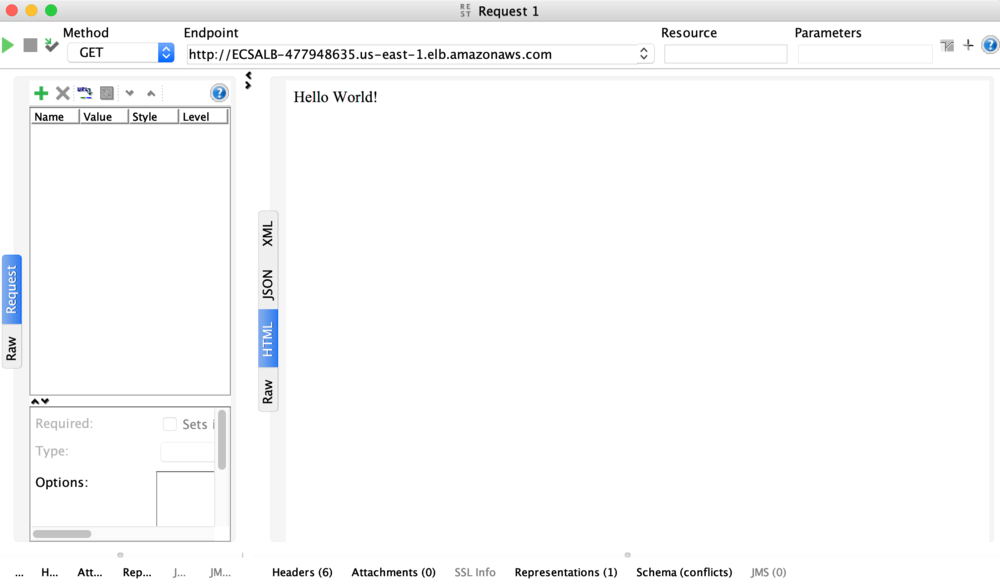
Task: Open the Headers (6) tab
Action: pyautogui.click(x=301, y=572)
